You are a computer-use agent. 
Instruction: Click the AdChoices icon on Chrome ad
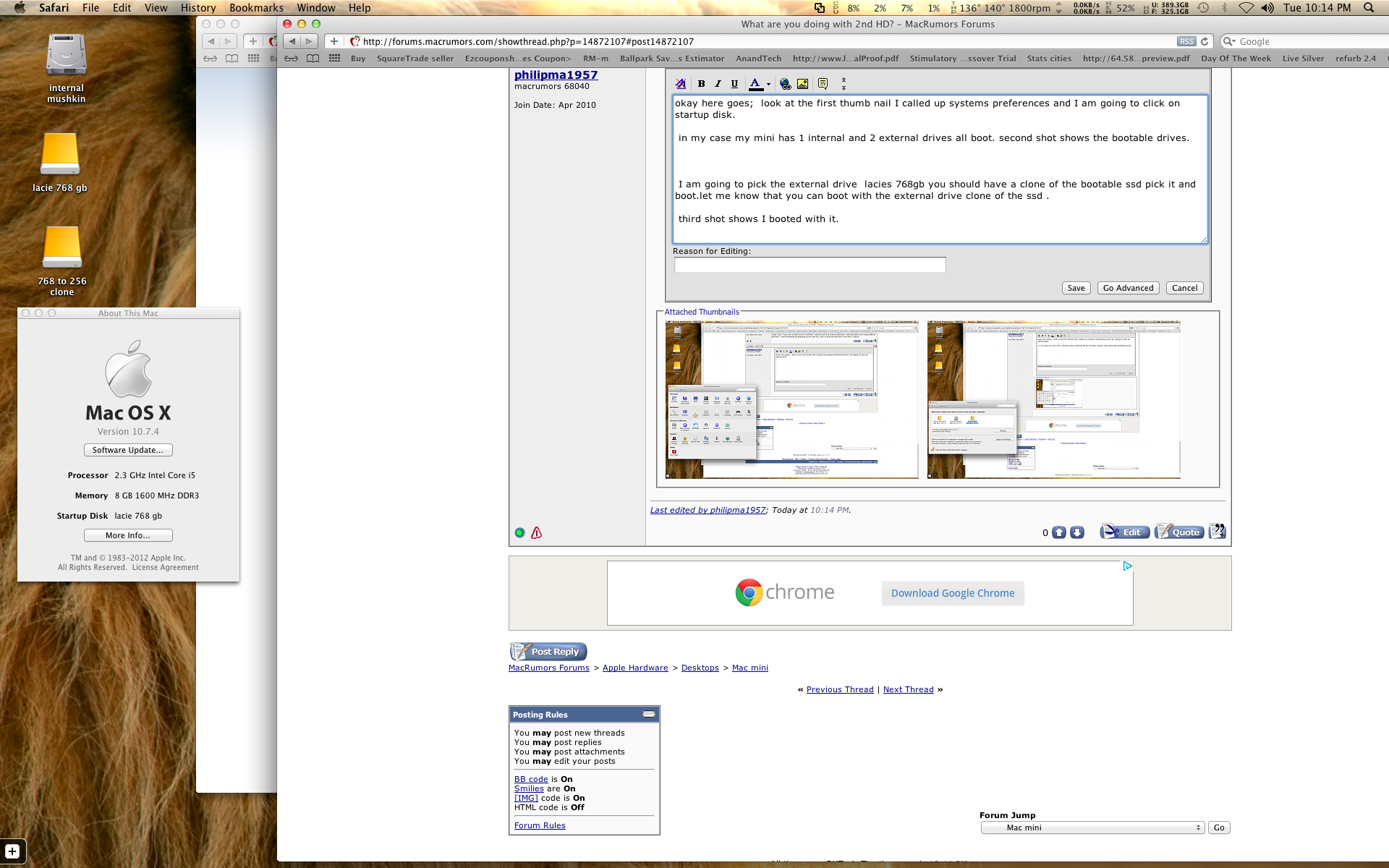coord(1127,566)
